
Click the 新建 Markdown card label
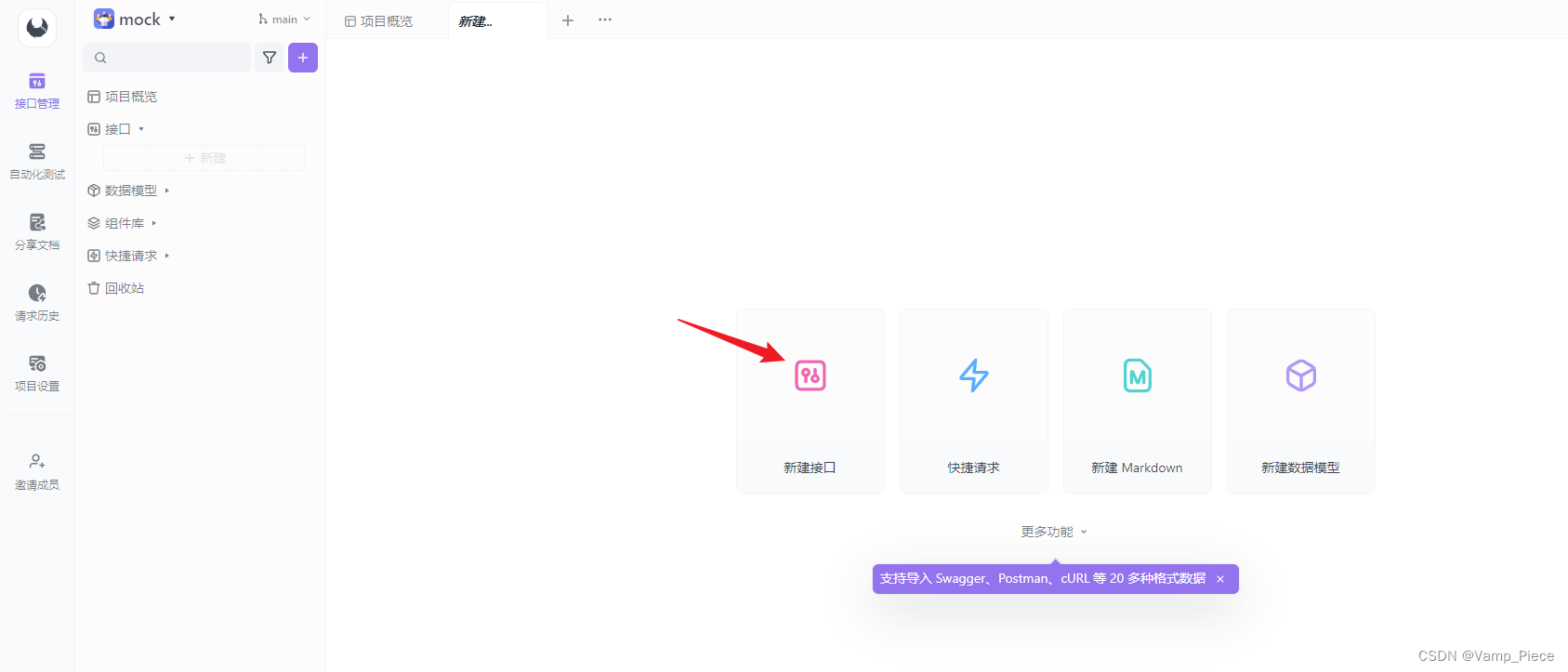coord(1137,468)
